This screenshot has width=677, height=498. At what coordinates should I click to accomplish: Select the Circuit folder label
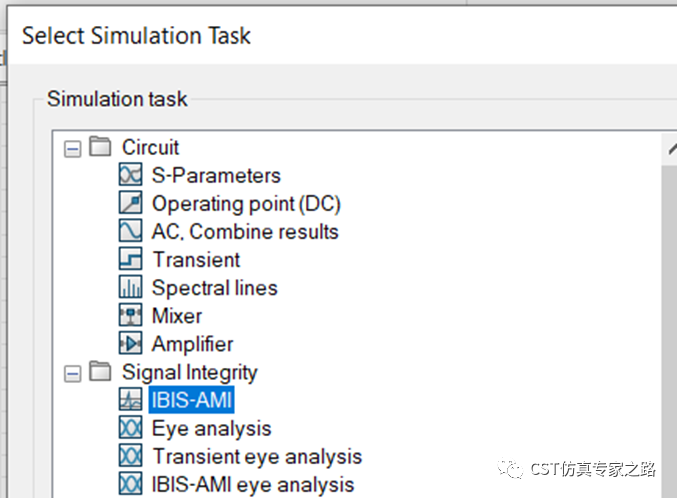(150, 147)
